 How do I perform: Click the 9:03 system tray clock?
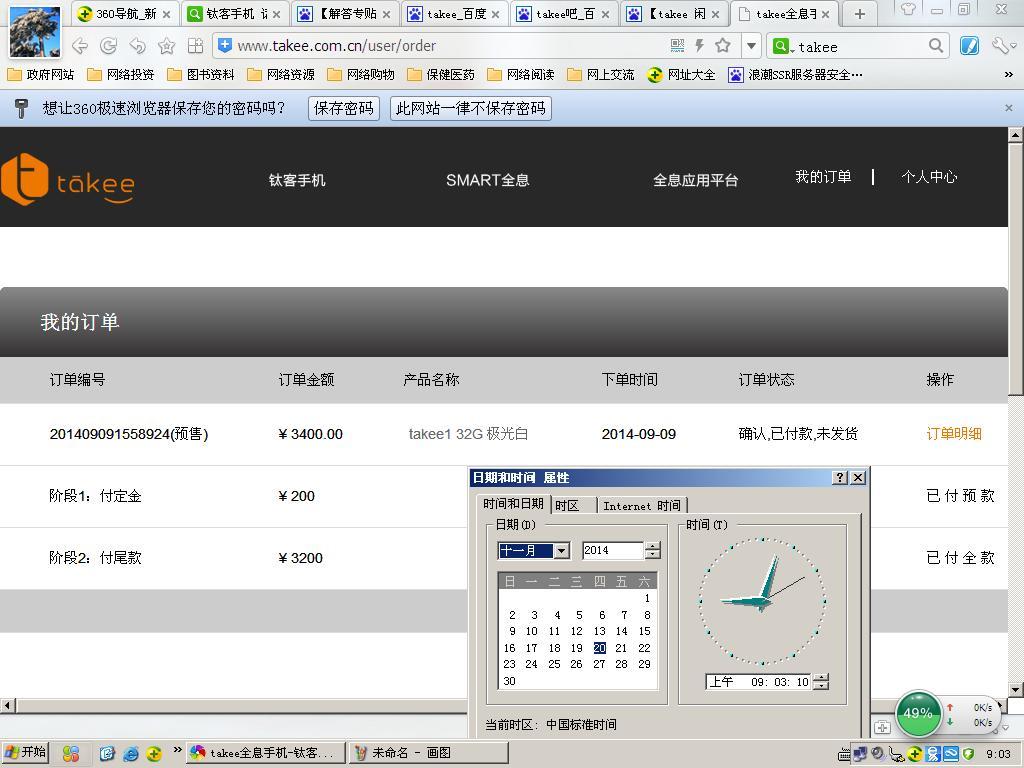click(999, 754)
